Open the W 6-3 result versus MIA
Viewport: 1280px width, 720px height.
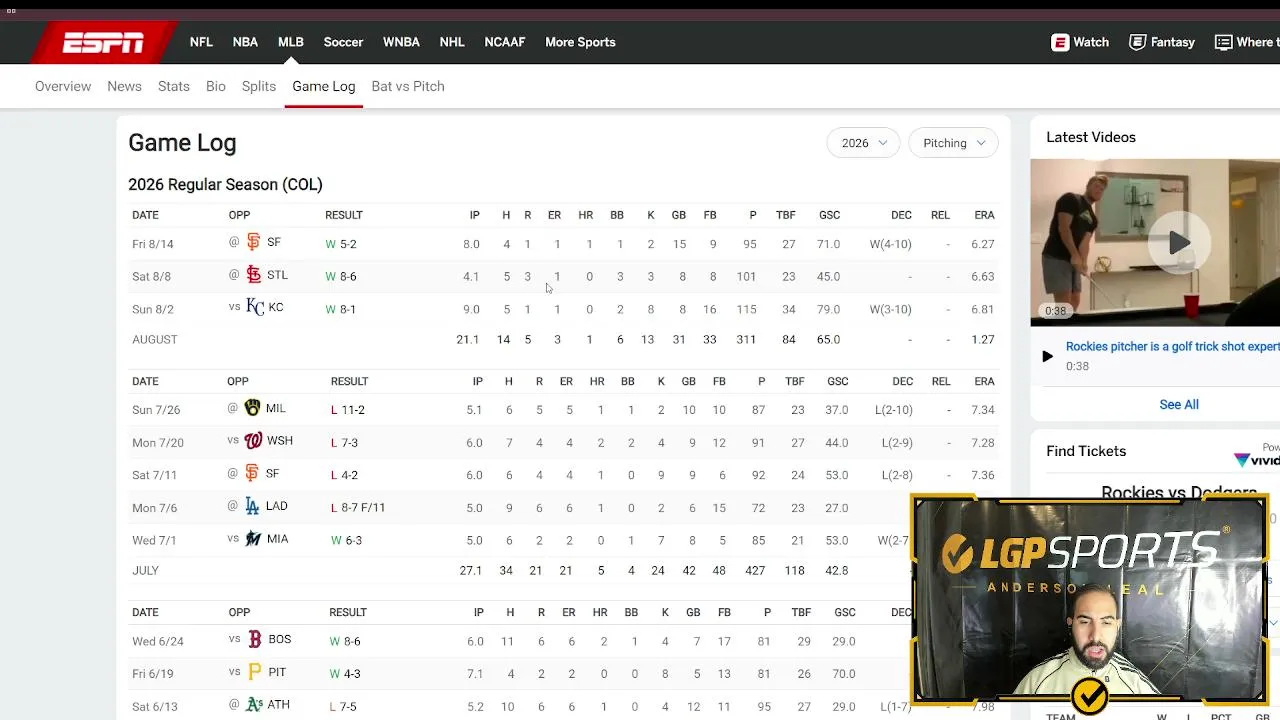347,540
